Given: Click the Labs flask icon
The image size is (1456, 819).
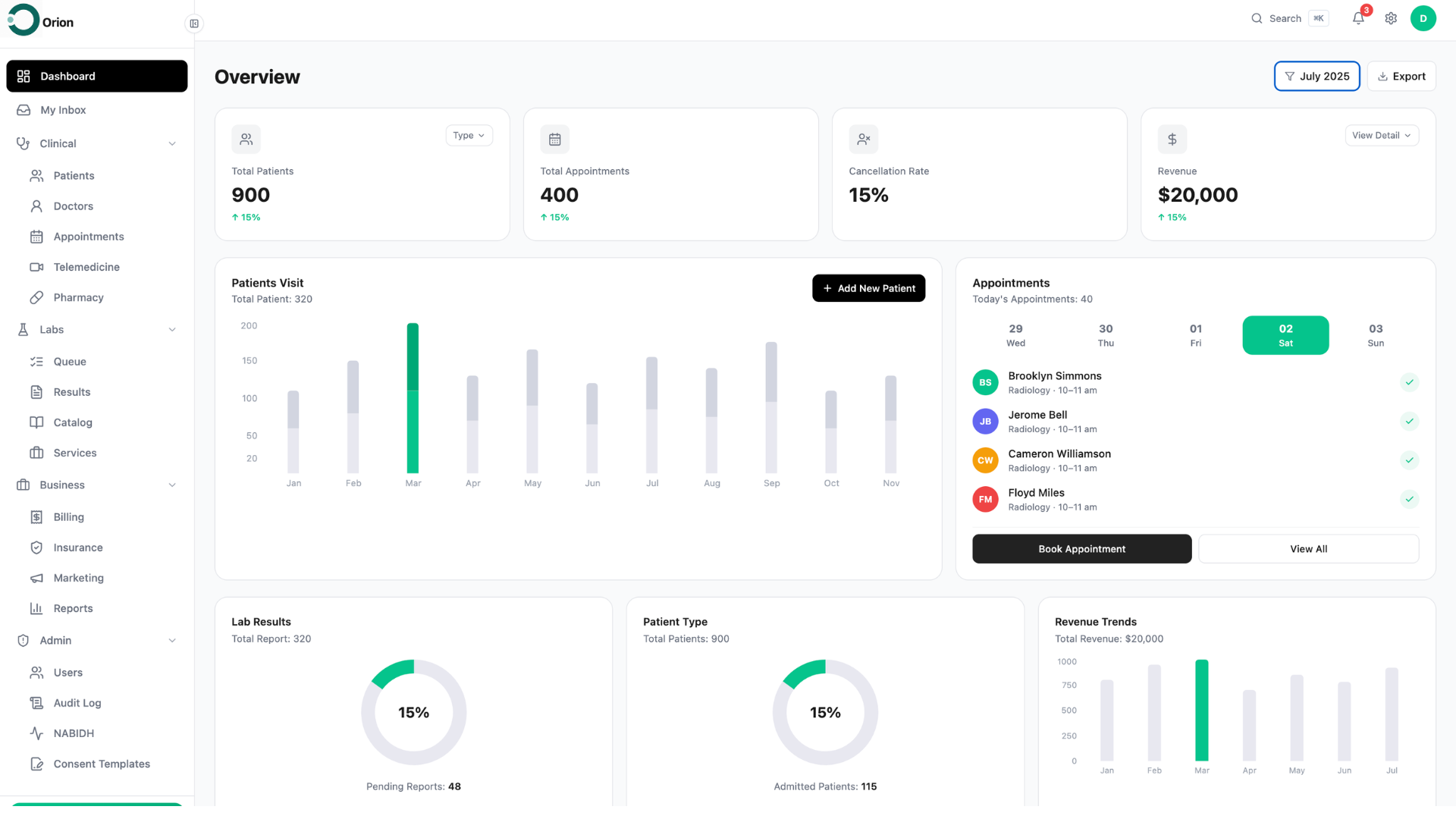Looking at the screenshot, I should (24, 329).
